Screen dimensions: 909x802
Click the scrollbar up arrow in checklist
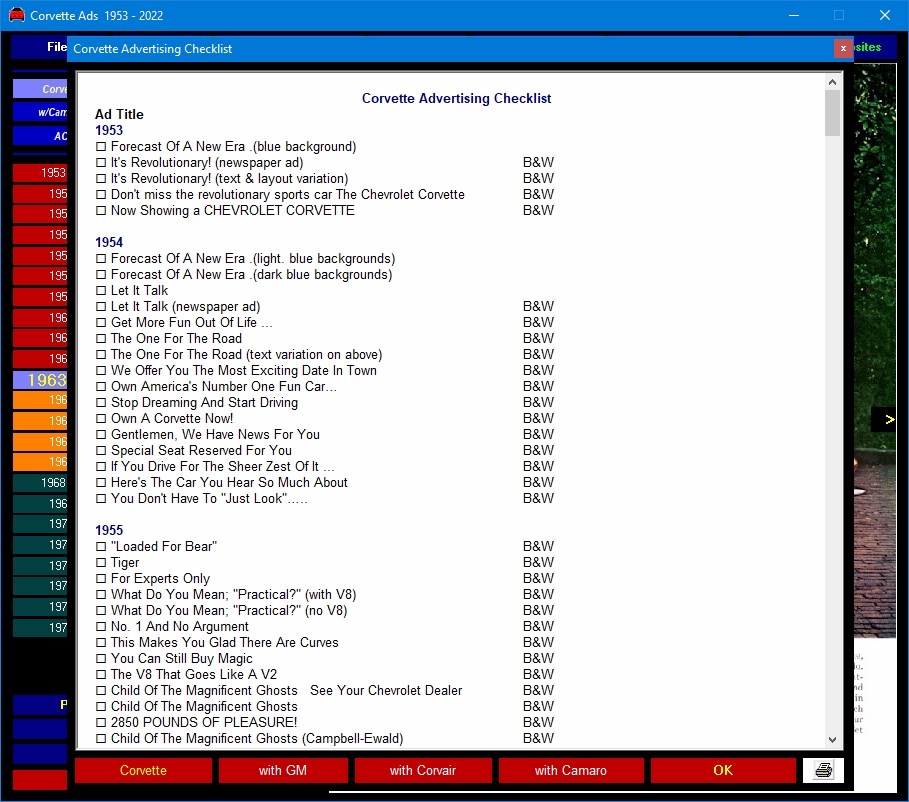(832, 82)
